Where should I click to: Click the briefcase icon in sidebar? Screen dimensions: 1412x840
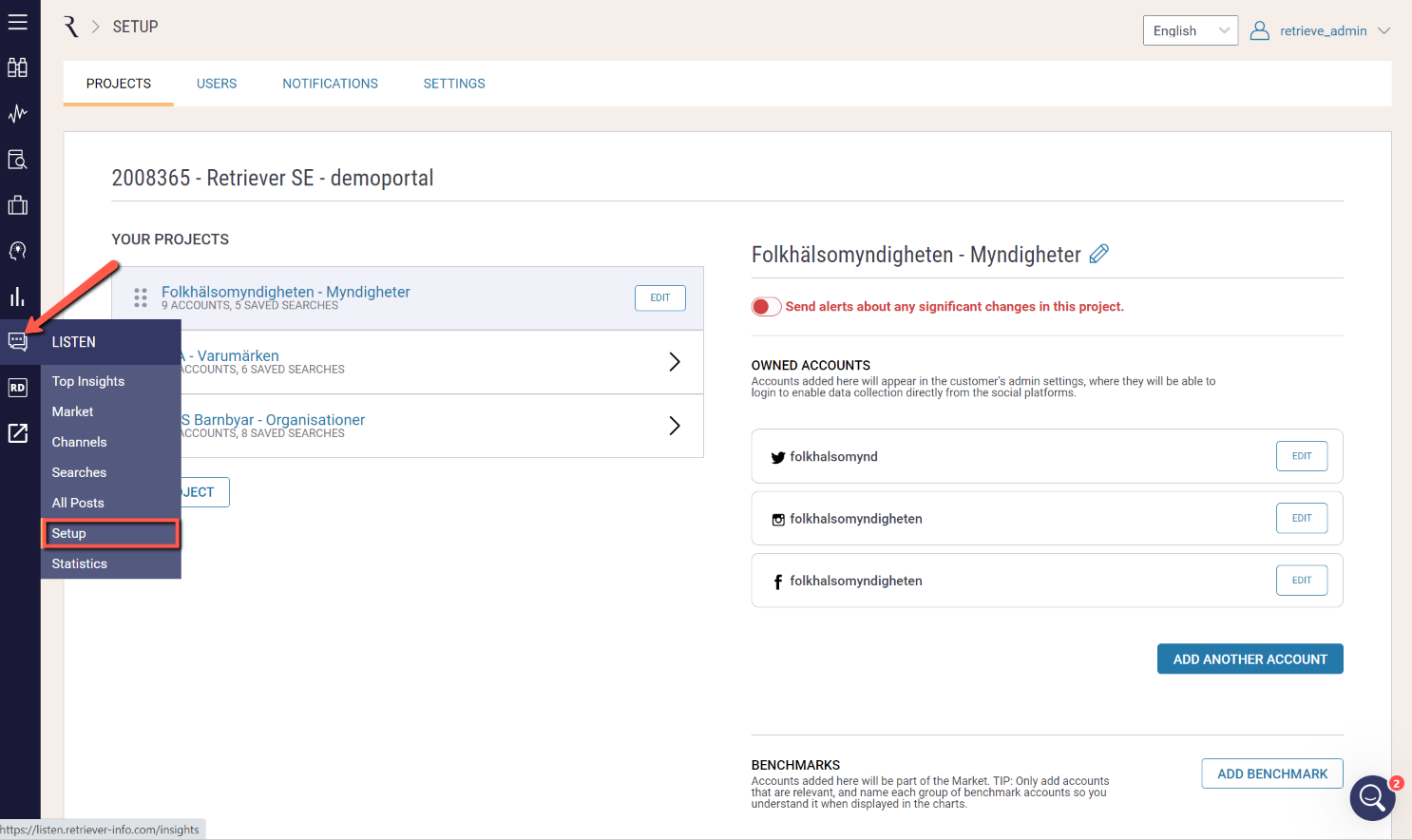point(18,205)
